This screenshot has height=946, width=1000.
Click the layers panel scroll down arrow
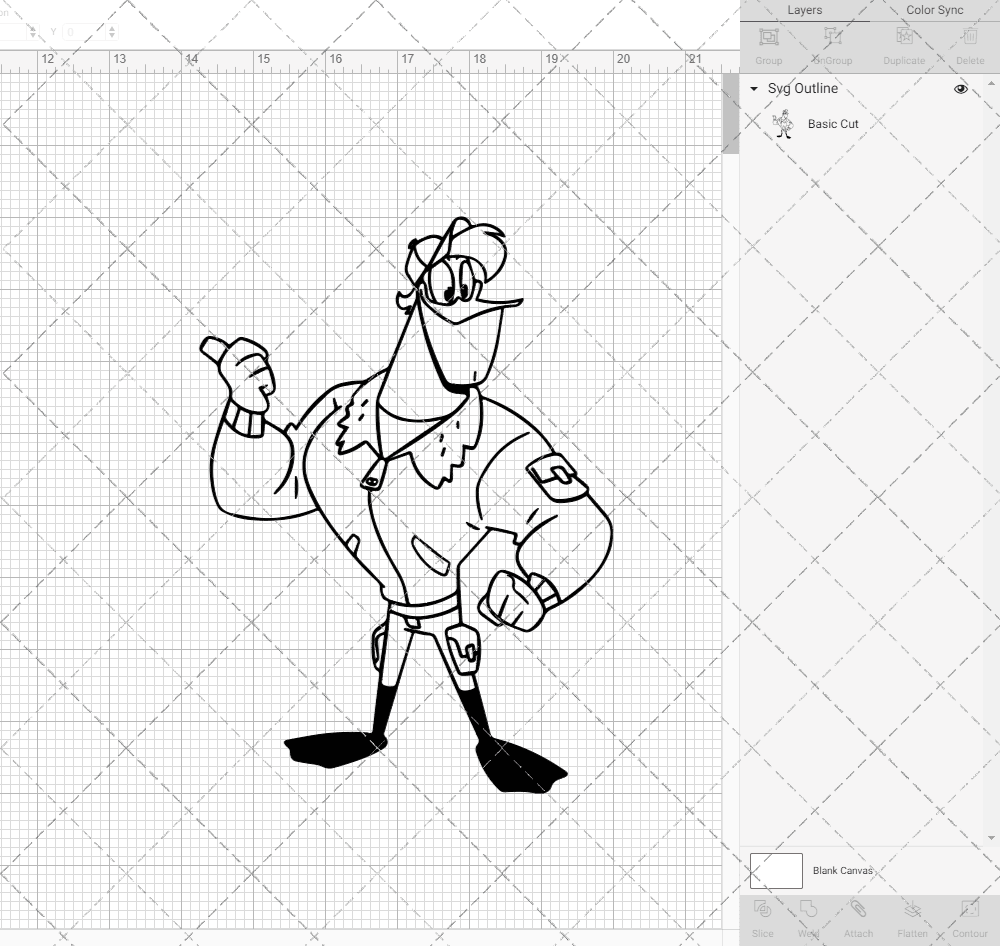[990, 838]
